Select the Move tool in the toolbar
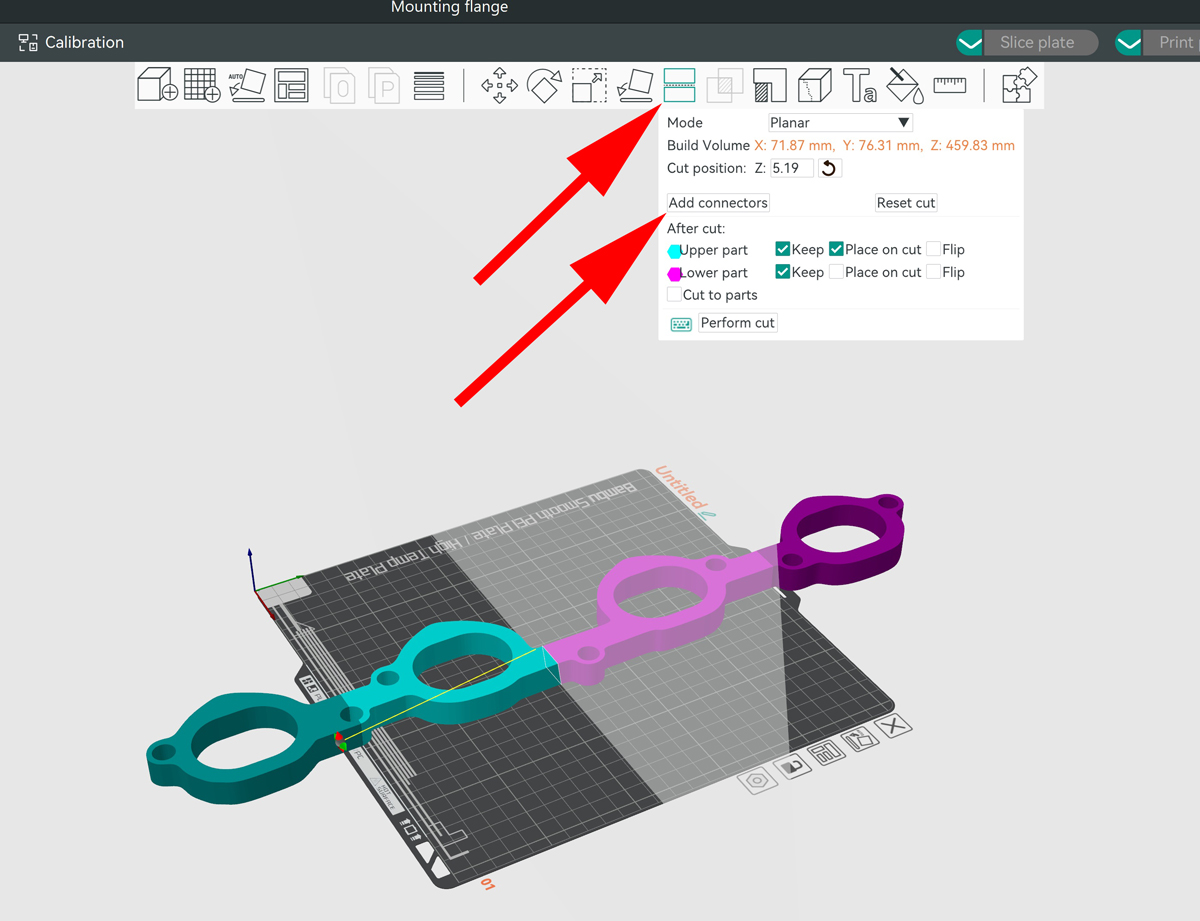1200x921 pixels. [x=499, y=86]
